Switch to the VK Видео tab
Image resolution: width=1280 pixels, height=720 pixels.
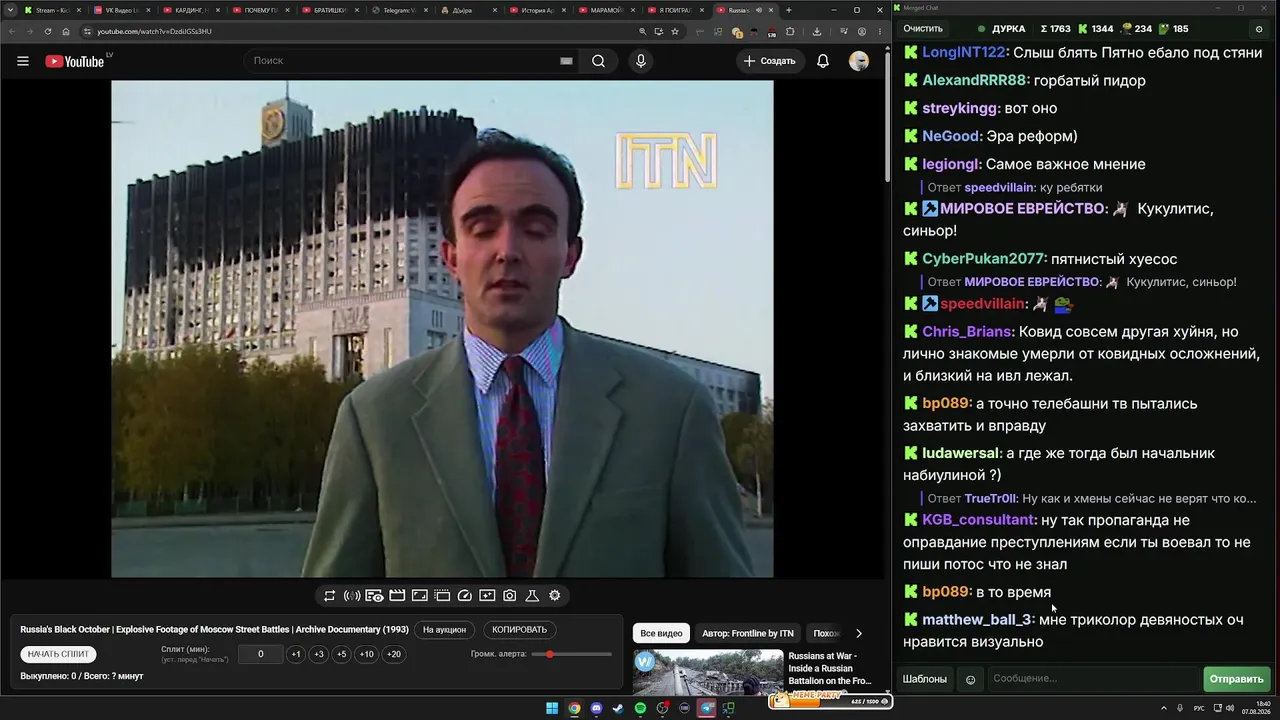point(120,10)
